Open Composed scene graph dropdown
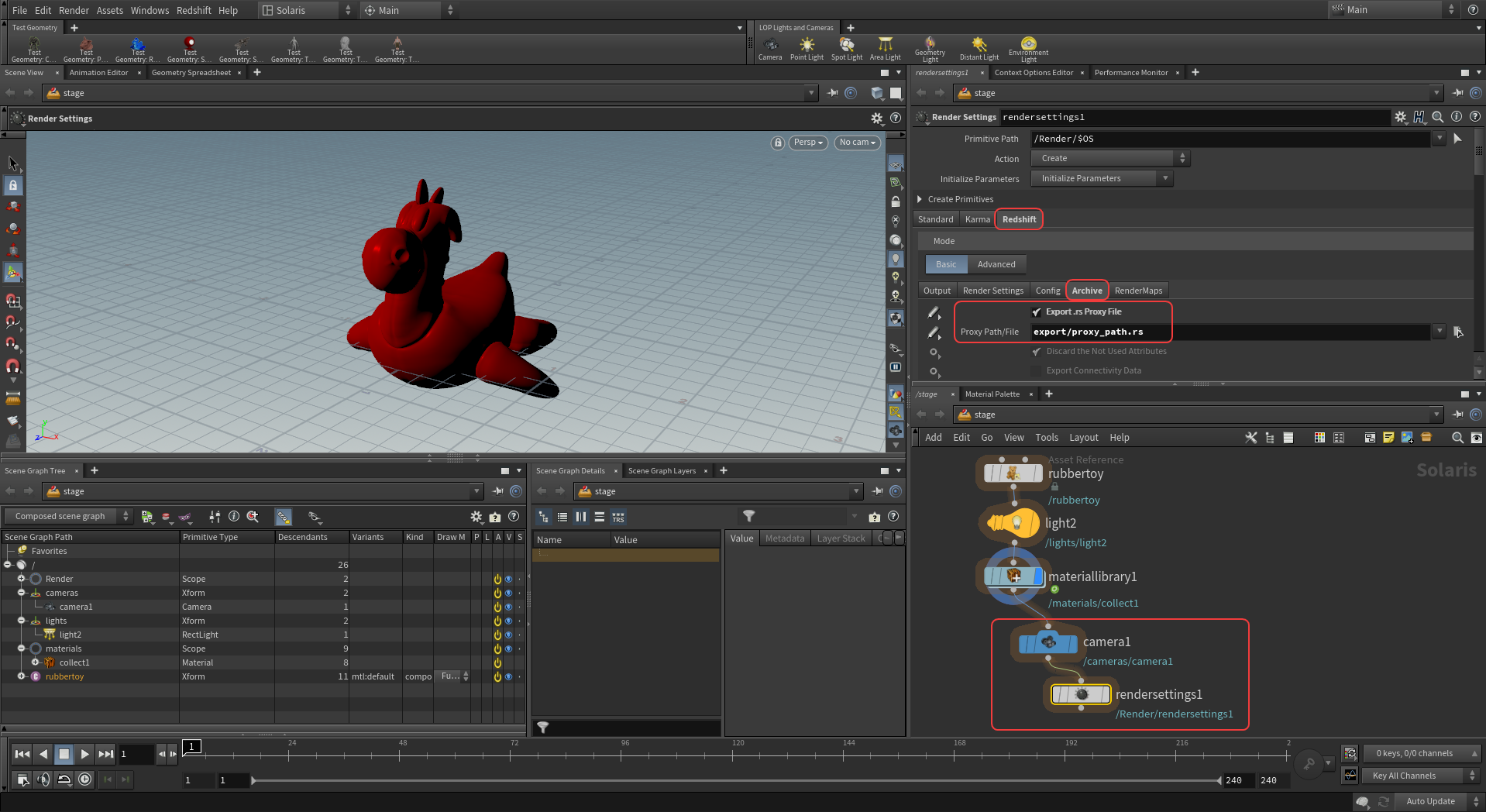Viewport: 1486px width, 812px height. pyautogui.click(x=68, y=517)
